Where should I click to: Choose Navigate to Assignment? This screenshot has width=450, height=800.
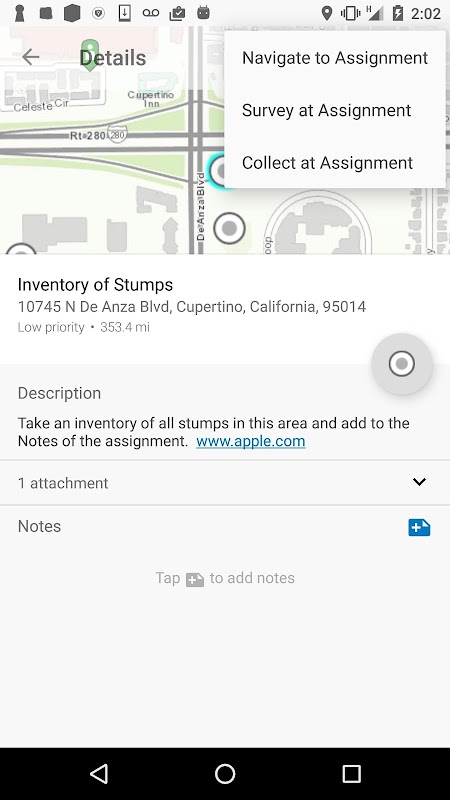click(335, 58)
